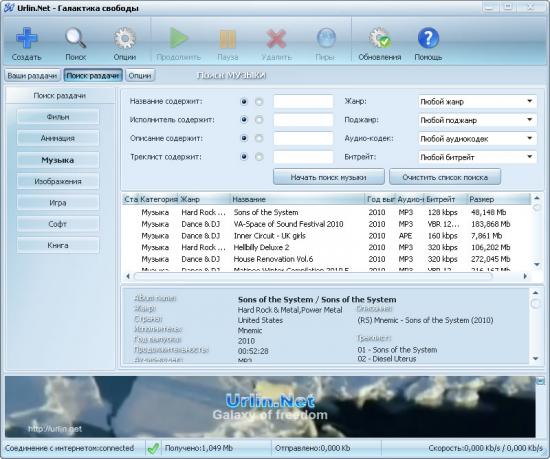Open the Аудио-кодек dropdown
550x459 pixels.
[477, 139]
